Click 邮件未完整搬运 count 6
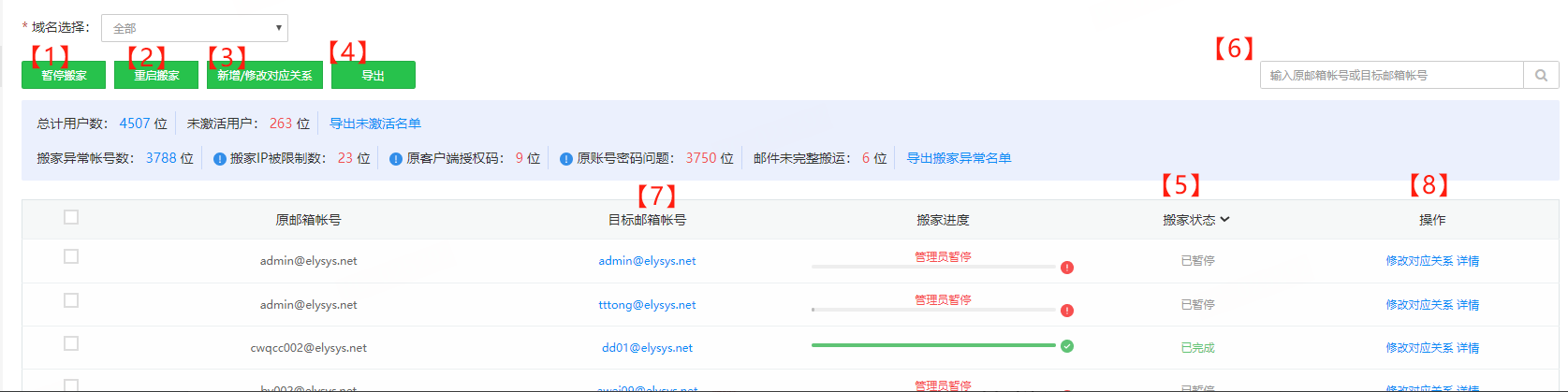The height and width of the screenshot is (392, 1568). point(866,158)
